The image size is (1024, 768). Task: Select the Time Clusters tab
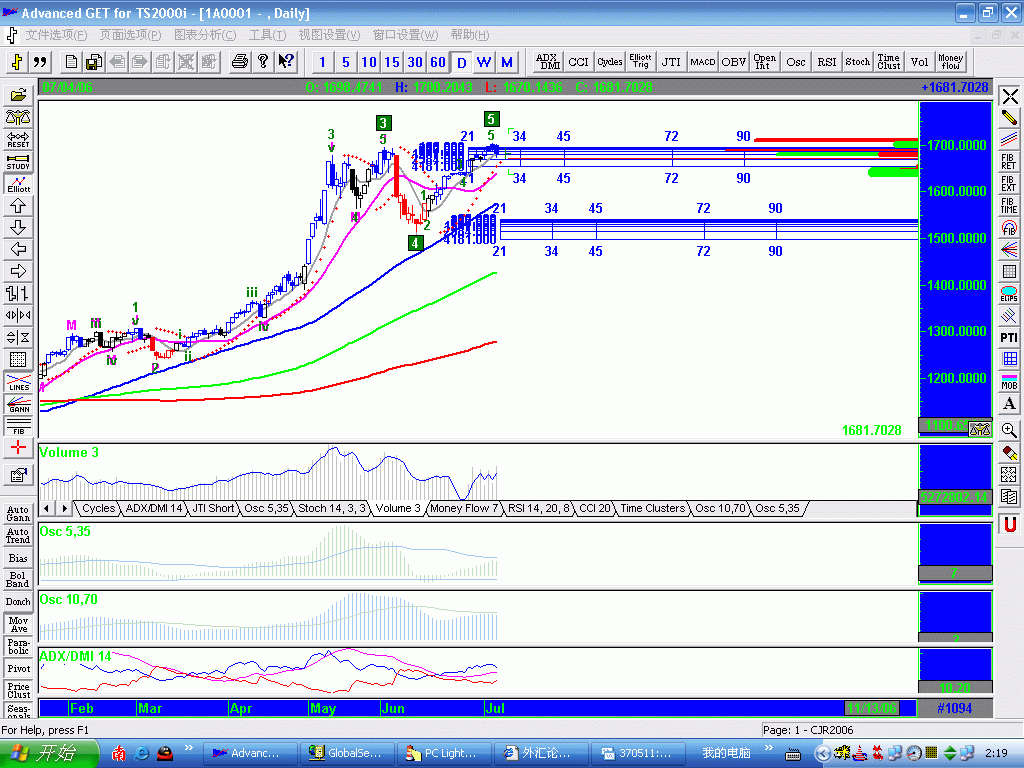coord(652,509)
